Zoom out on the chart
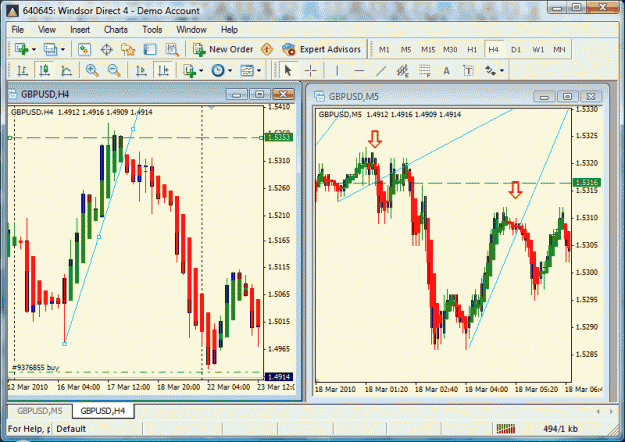This screenshot has height=442, width=625. [x=114, y=71]
